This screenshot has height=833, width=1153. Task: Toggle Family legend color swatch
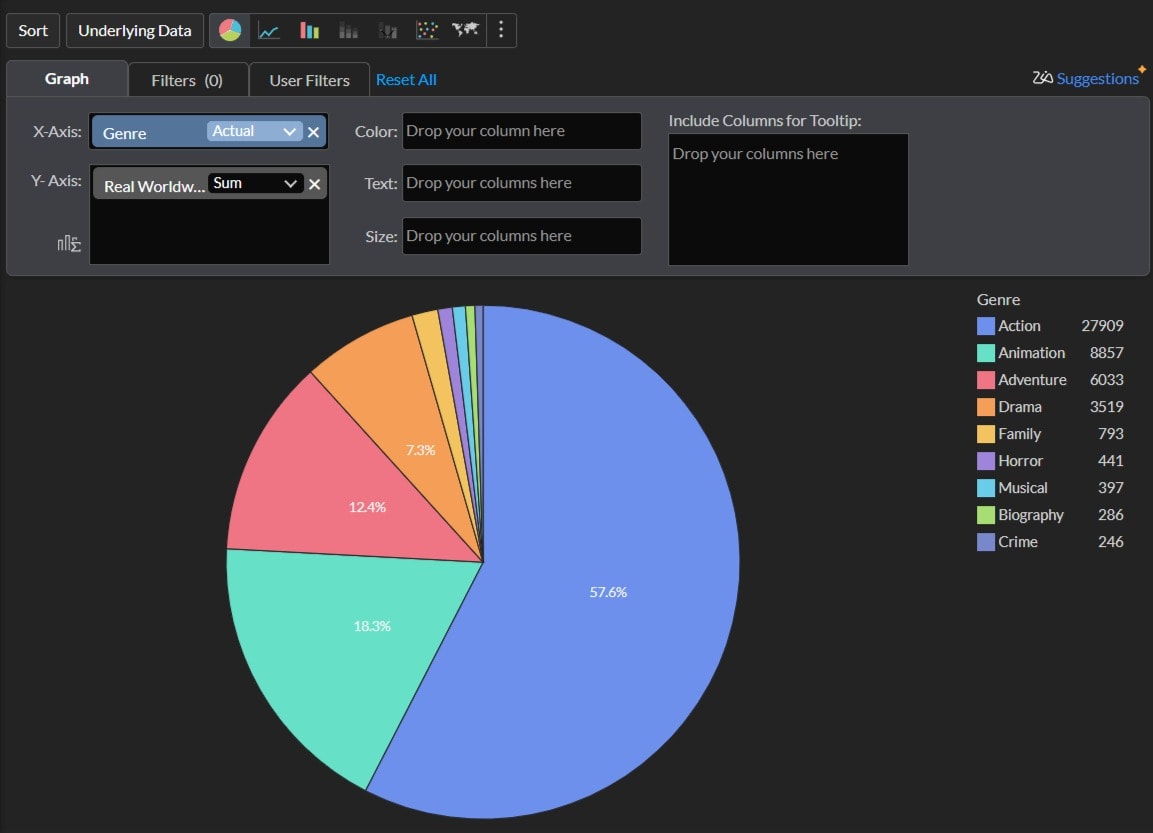(x=985, y=434)
